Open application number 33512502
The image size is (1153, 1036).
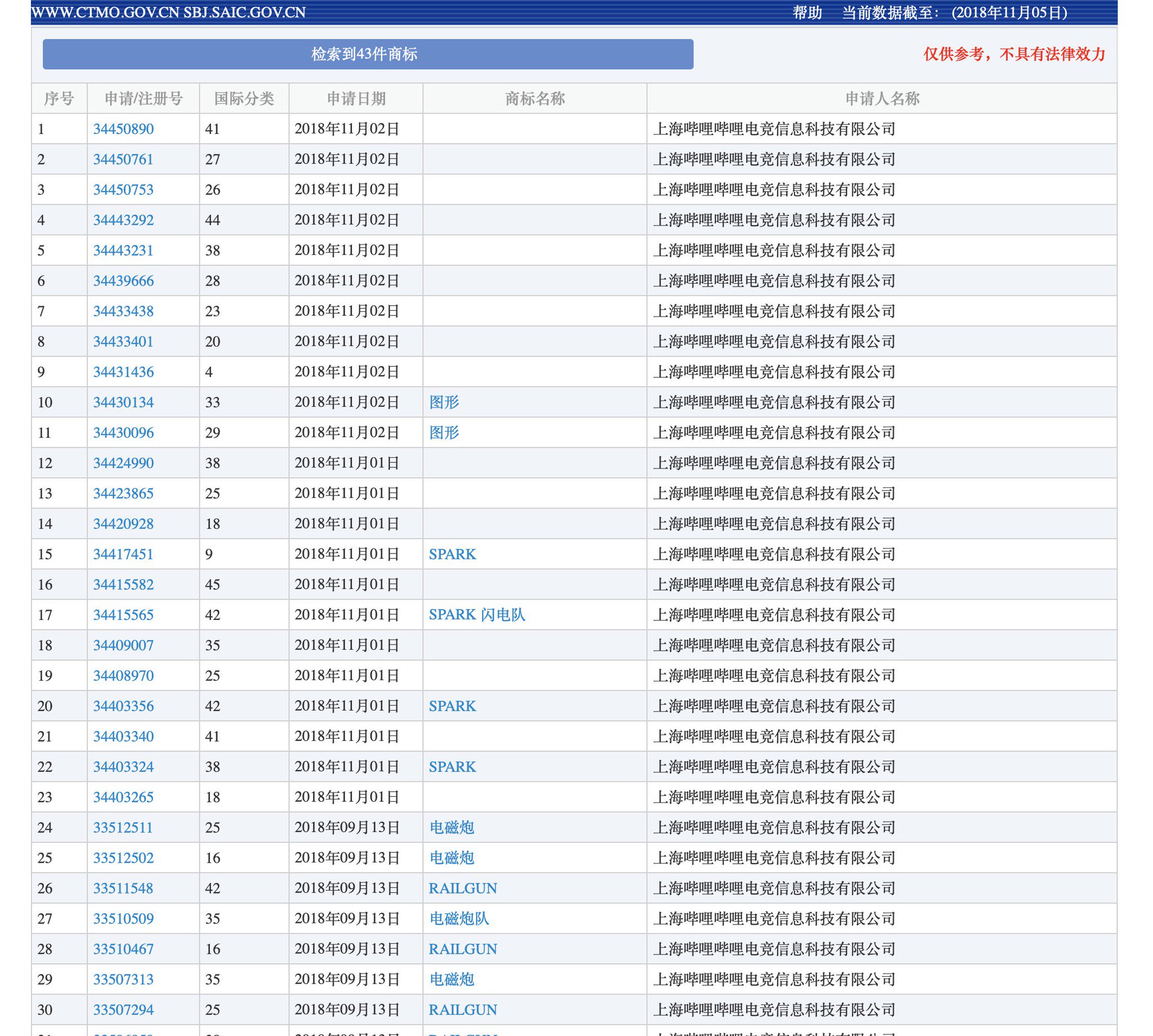coord(123,858)
